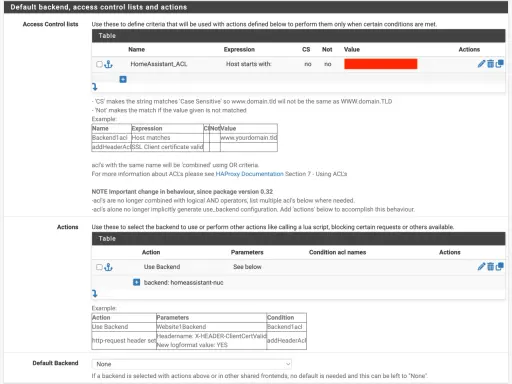
Task: Click the Condition acl names column header
Action: click(337, 252)
